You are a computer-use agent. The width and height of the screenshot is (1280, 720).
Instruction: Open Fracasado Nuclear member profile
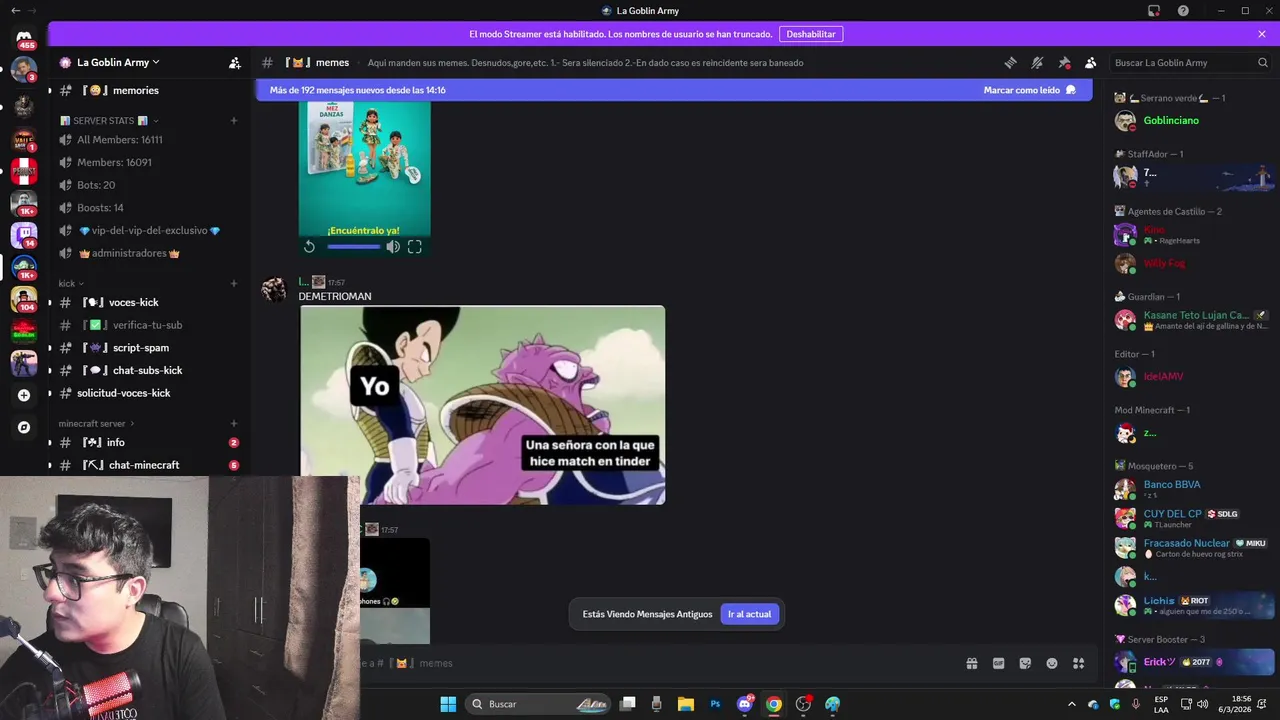point(1193,547)
